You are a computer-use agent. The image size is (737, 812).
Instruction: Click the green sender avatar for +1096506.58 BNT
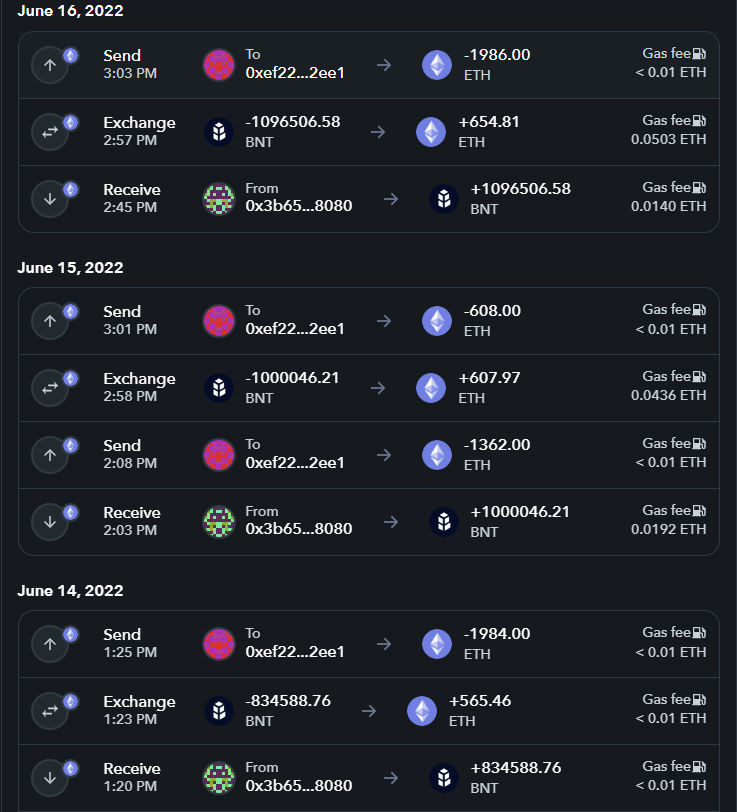[x=219, y=199]
